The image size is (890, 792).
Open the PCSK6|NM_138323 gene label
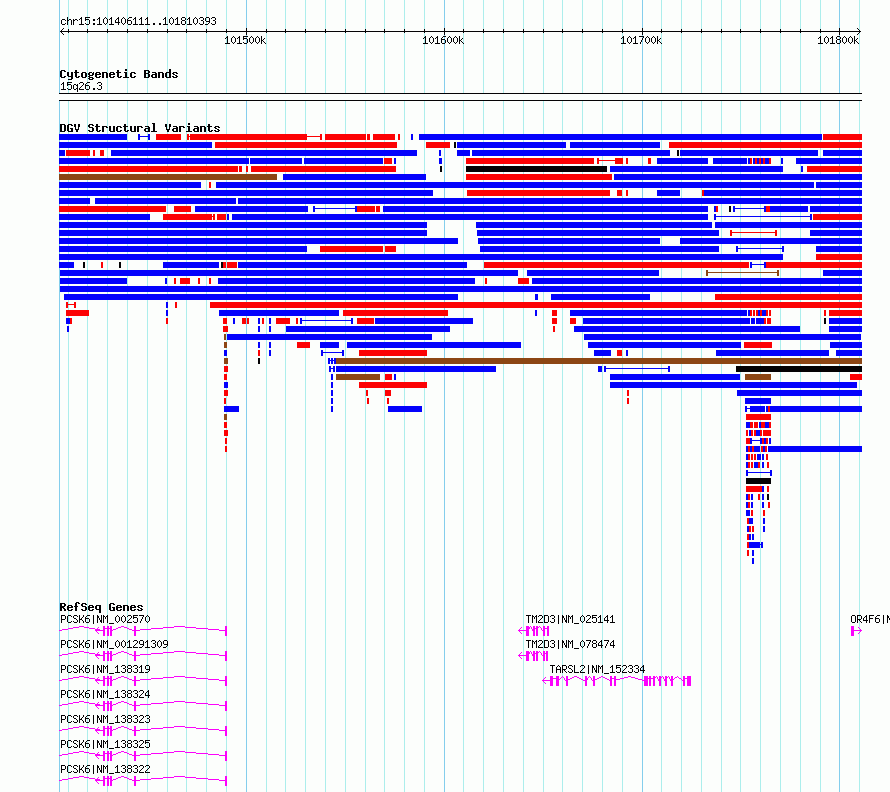pos(105,719)
